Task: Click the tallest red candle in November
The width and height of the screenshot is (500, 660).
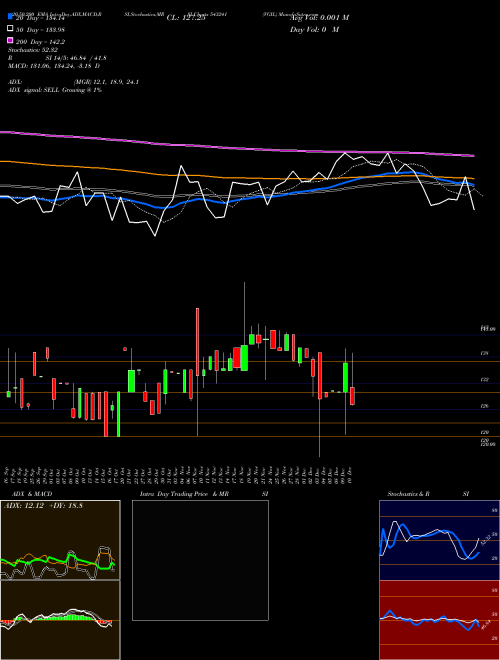Action: click(x=197, y=342)
